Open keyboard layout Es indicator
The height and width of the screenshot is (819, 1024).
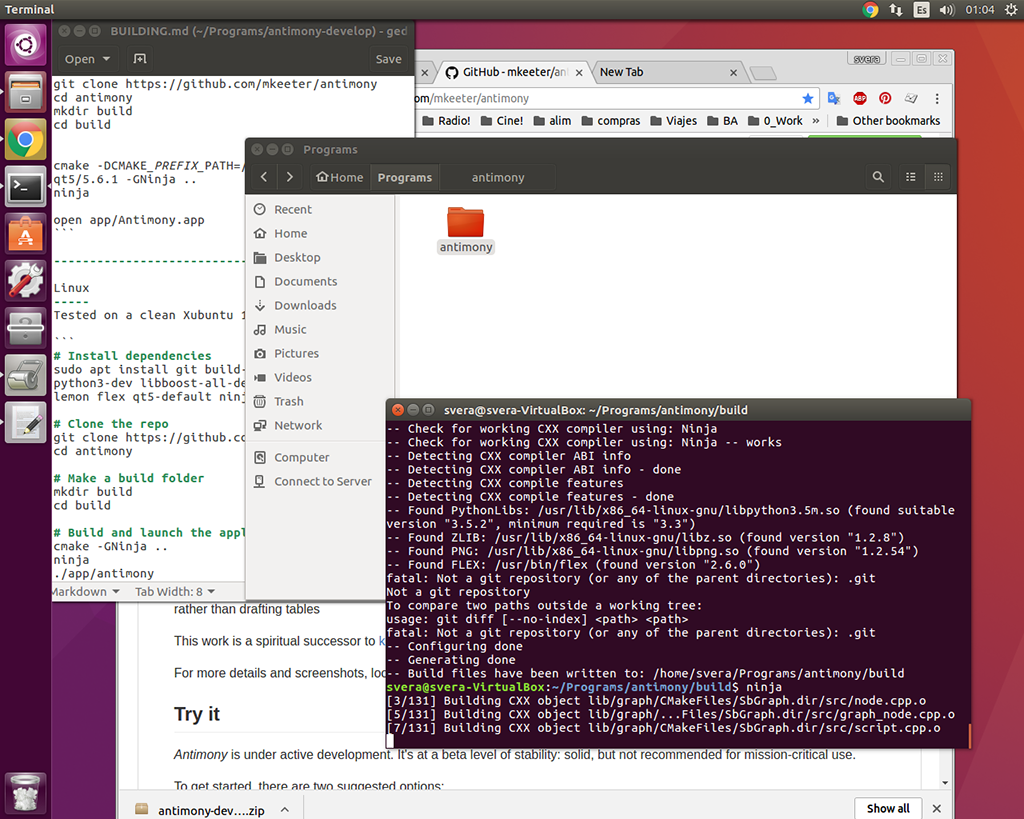tap(921, 9)
